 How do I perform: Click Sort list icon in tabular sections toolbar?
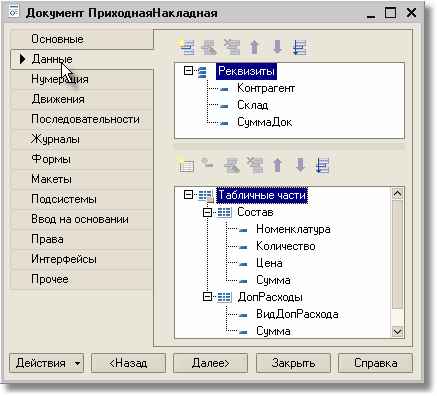pyautogui.click(x=323, y=165)
